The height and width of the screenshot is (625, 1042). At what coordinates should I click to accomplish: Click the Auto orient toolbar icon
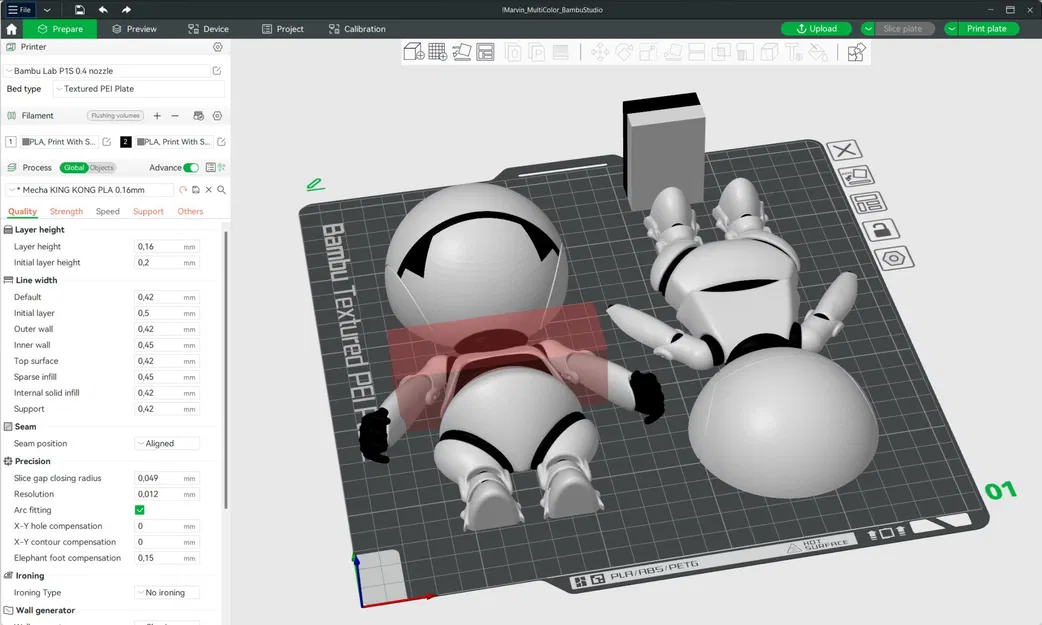(461, 52)
